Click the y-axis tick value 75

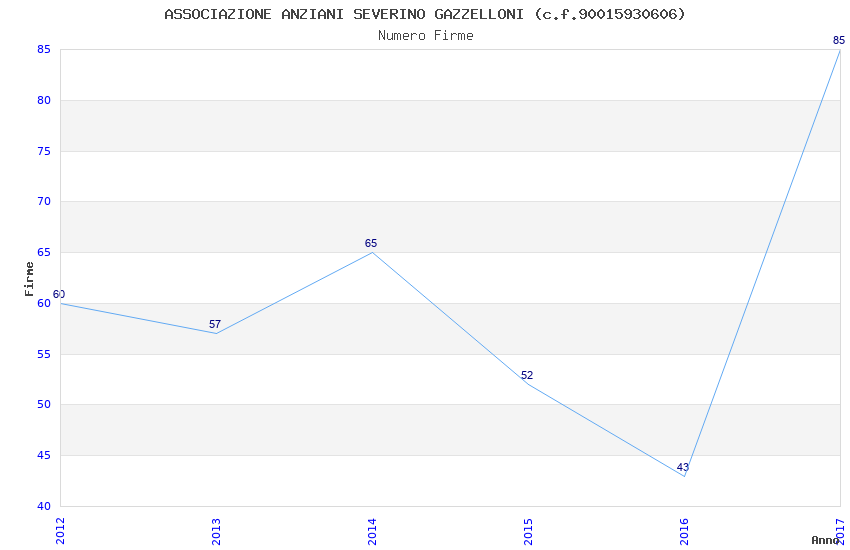point(44,151)
